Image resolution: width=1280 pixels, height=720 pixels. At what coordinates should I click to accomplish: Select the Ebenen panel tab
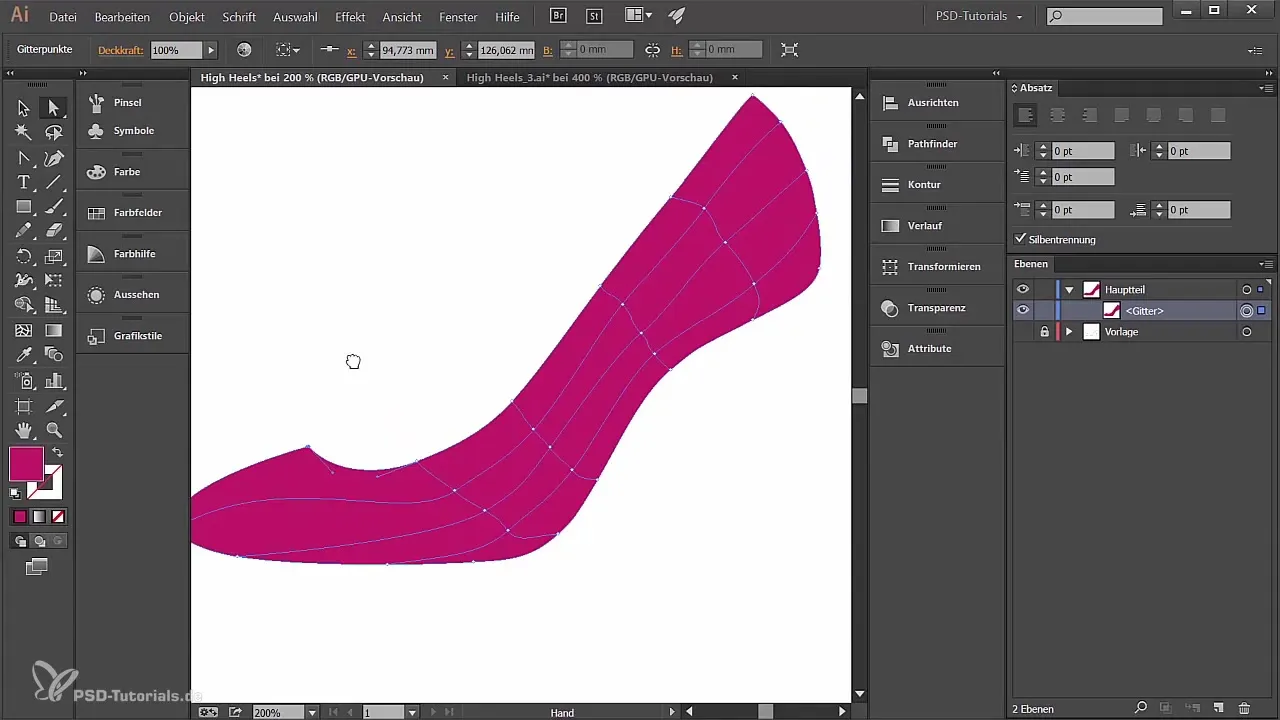tap(1030, 264)
